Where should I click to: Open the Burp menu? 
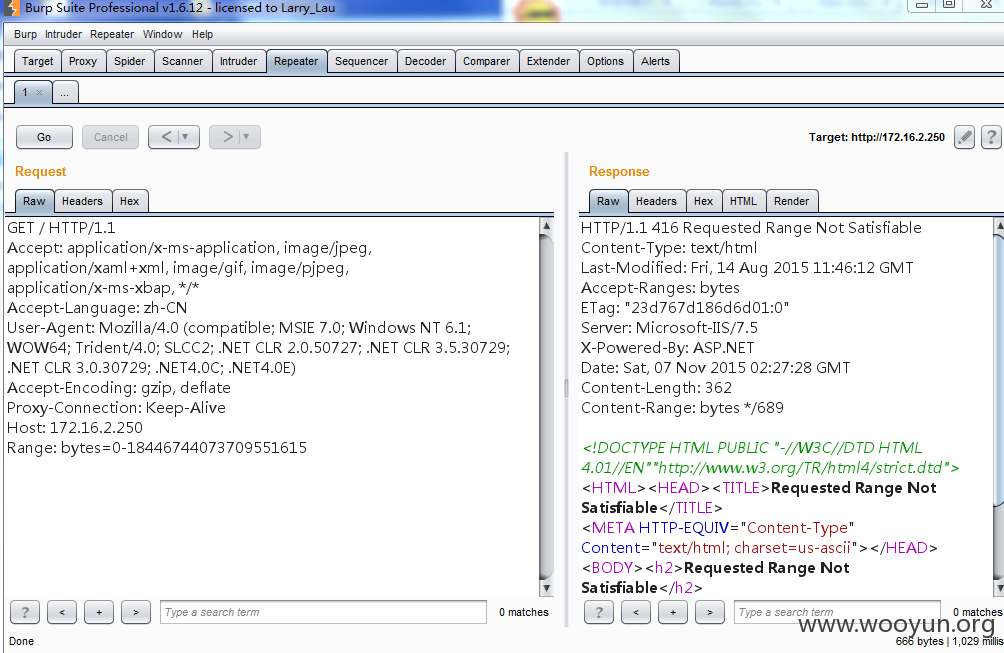click(26, 34)
